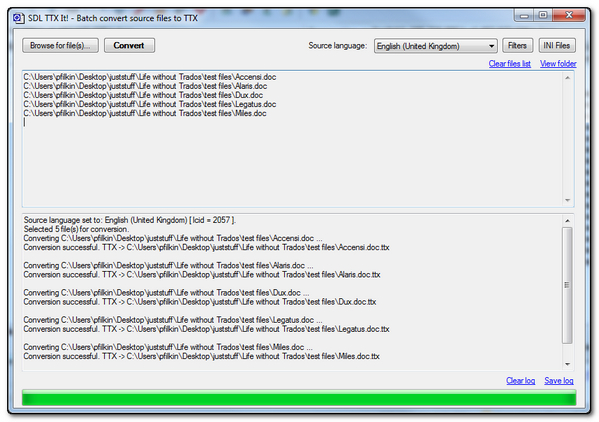Image resolution: width=599 pixels, height=422 pixels.
Task: Click the log panel up scroll arrow
Action: click(x=567, y=221)
